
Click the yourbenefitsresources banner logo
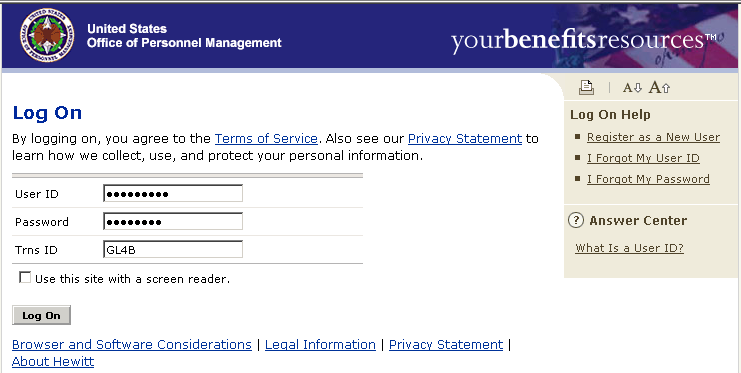point(583,40)
